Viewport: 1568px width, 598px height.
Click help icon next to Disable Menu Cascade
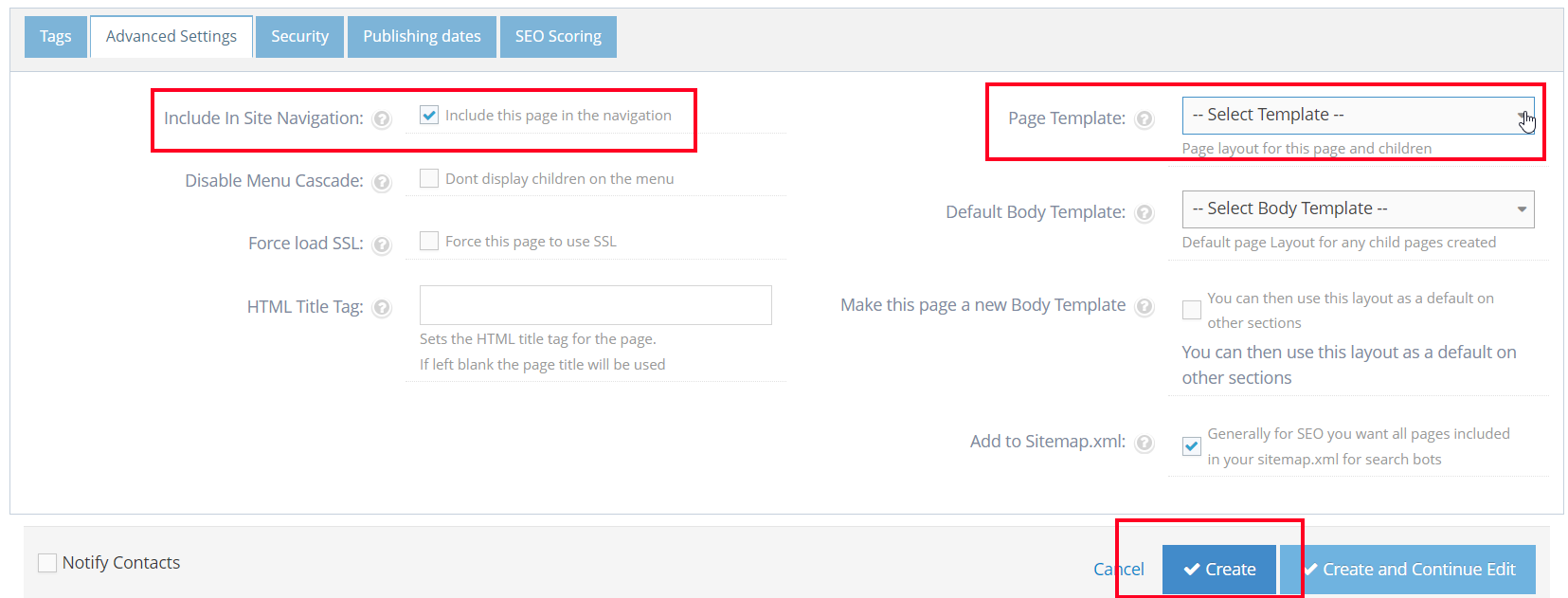[382, 182]
